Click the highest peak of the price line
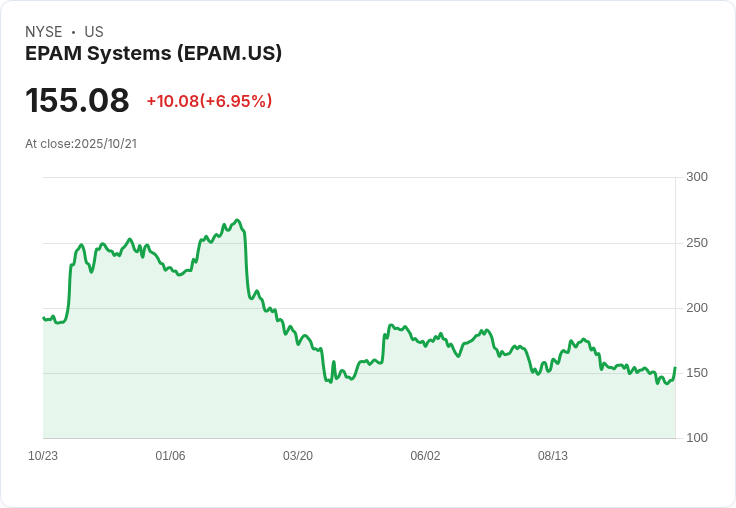736x508 pixels. click(237, 220)
